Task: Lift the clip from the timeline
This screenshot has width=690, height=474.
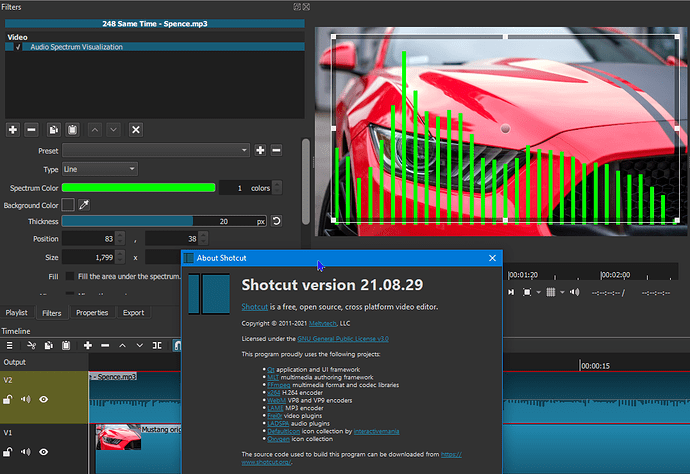Action: coord(122,345)
